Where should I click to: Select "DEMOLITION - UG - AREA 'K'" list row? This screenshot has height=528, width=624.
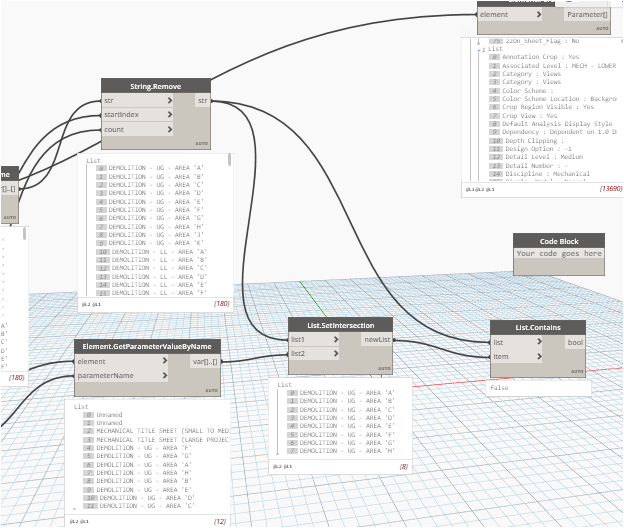150,243
